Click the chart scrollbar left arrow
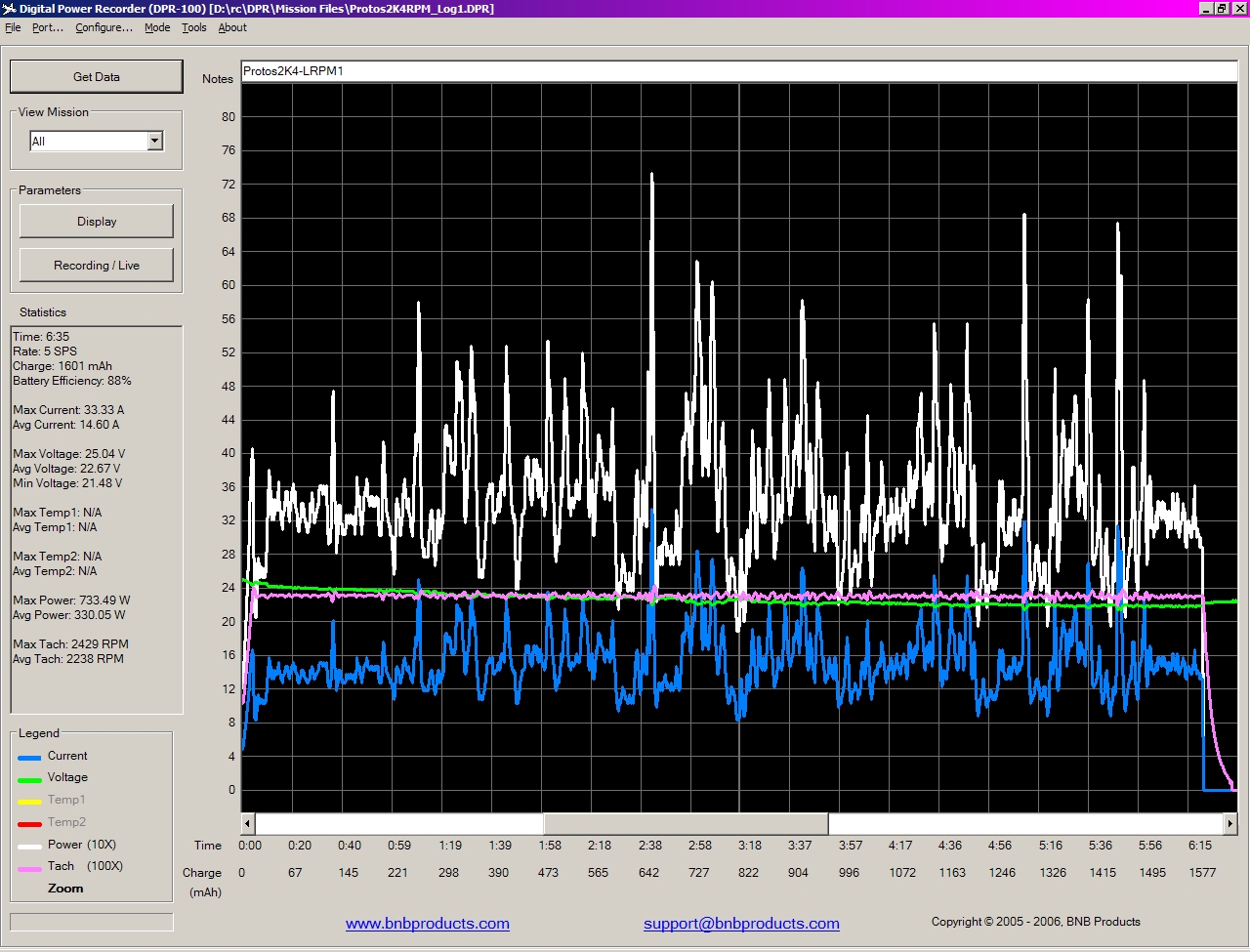The height and width of the screenshot is (952, 1250). 248,824
